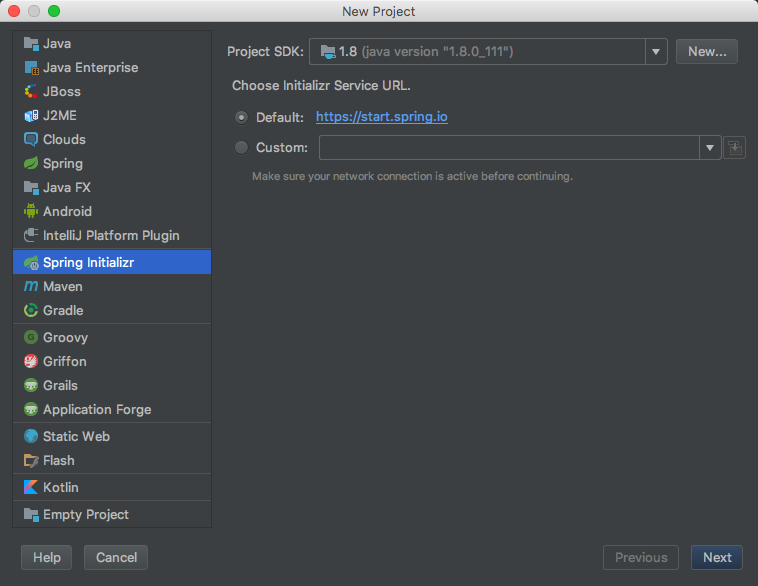Click the JBoss icon in sidebar

pyautogui.click(x=31, y=91)
